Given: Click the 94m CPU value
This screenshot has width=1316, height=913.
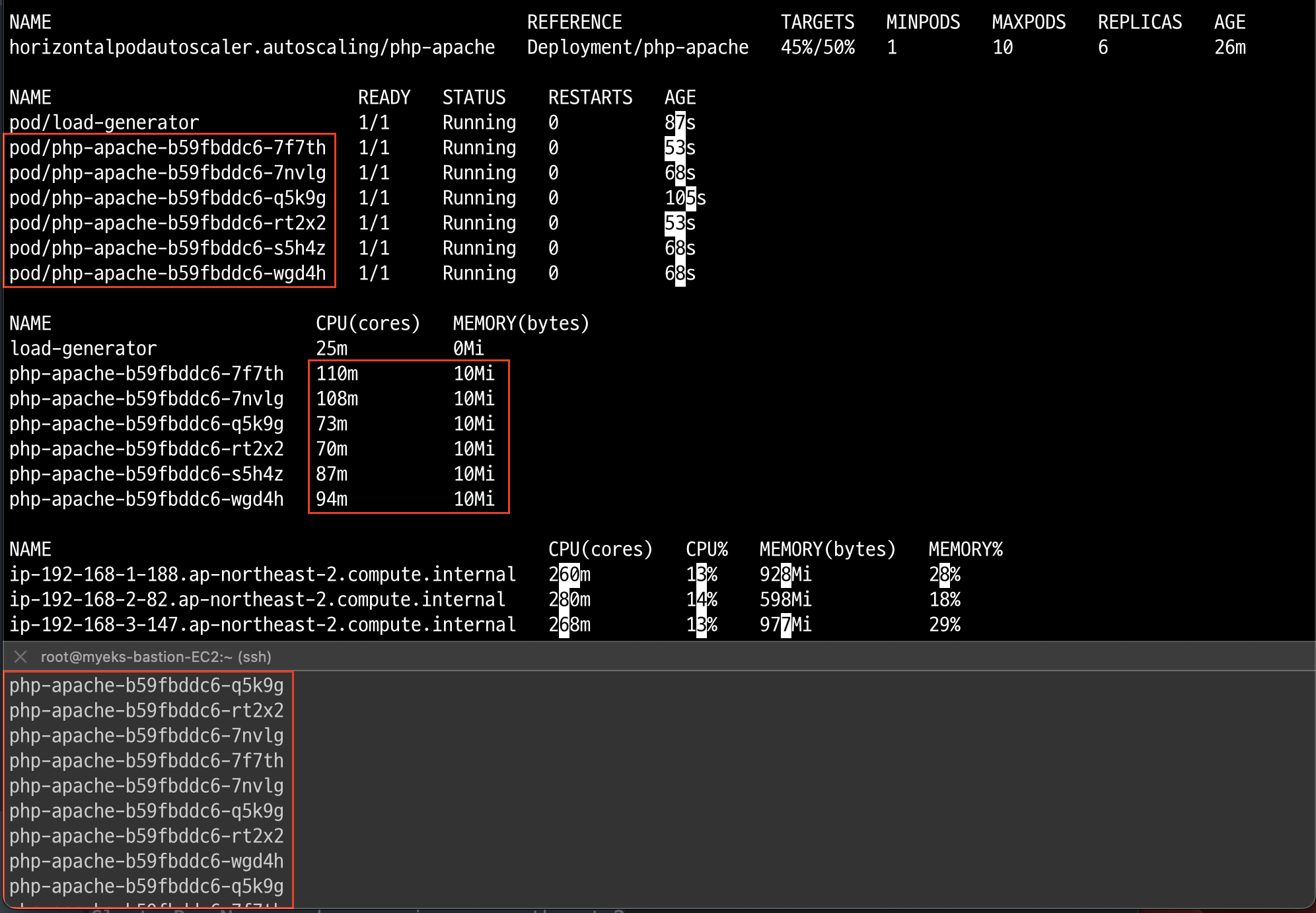Looking at the screenshot, I should pos(332,499).
